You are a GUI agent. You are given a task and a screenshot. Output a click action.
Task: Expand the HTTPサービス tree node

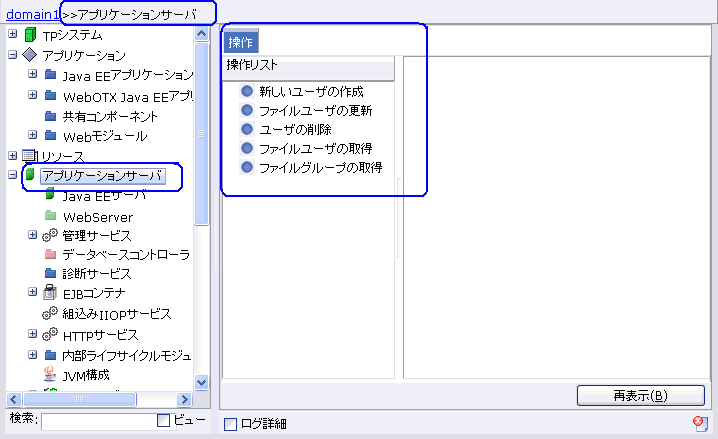click(32, 334)
